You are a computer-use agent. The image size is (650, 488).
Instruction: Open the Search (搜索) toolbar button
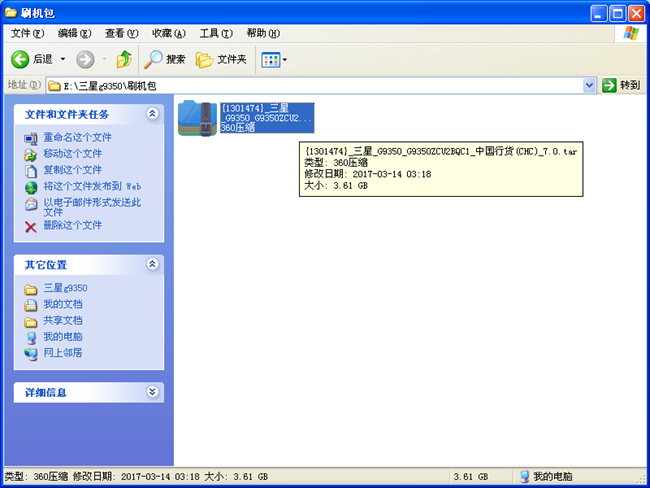[x=165, y=60]
